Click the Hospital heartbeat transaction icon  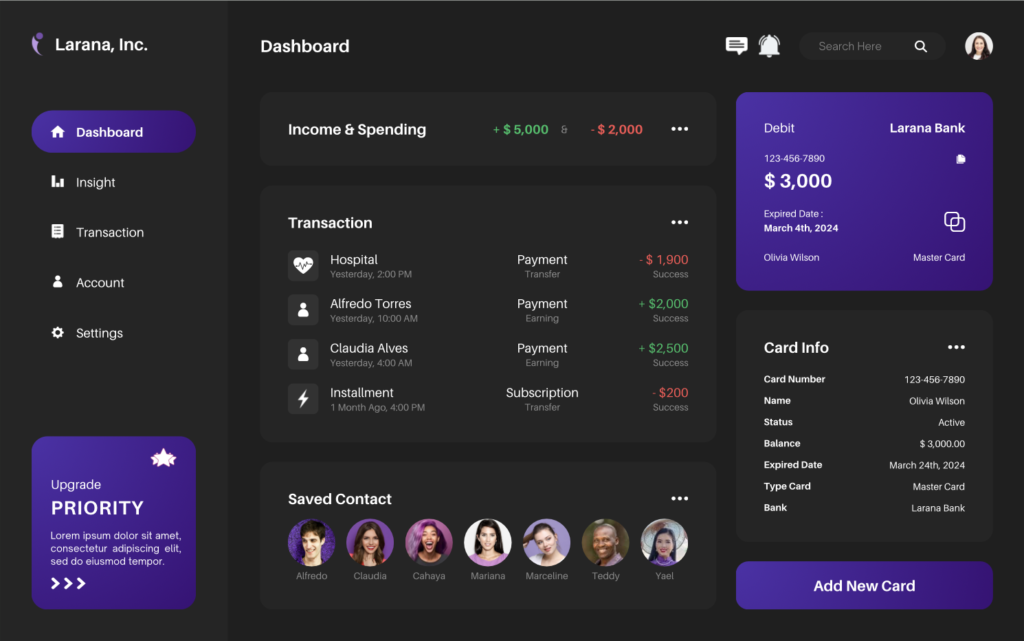[303, 266]
